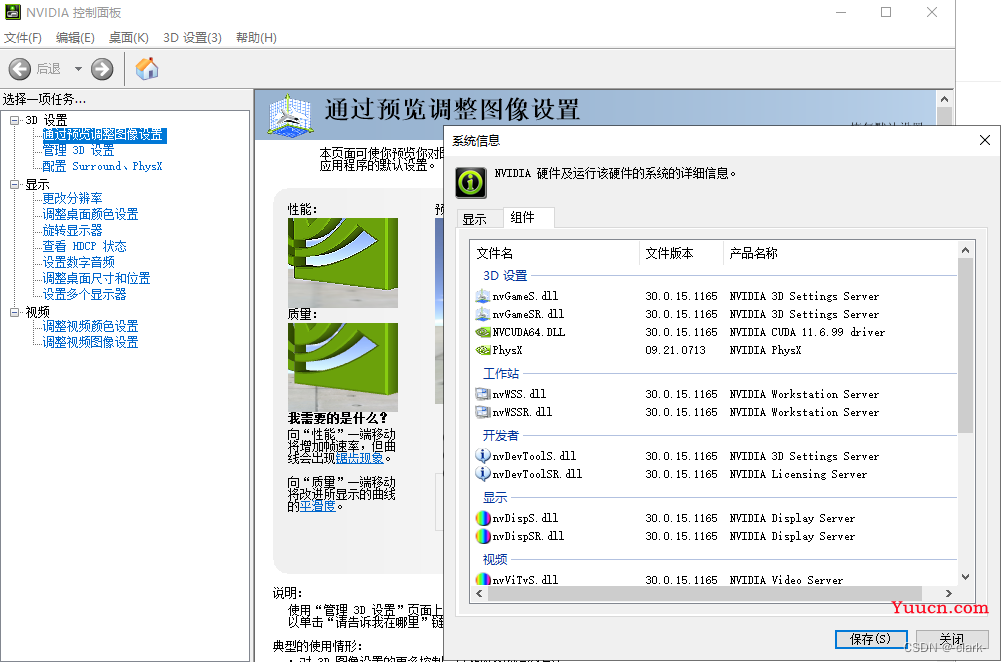Viewport: 1001px width, 662px height.
Task: Click the 开发者 group header
Action: (500, 435)
